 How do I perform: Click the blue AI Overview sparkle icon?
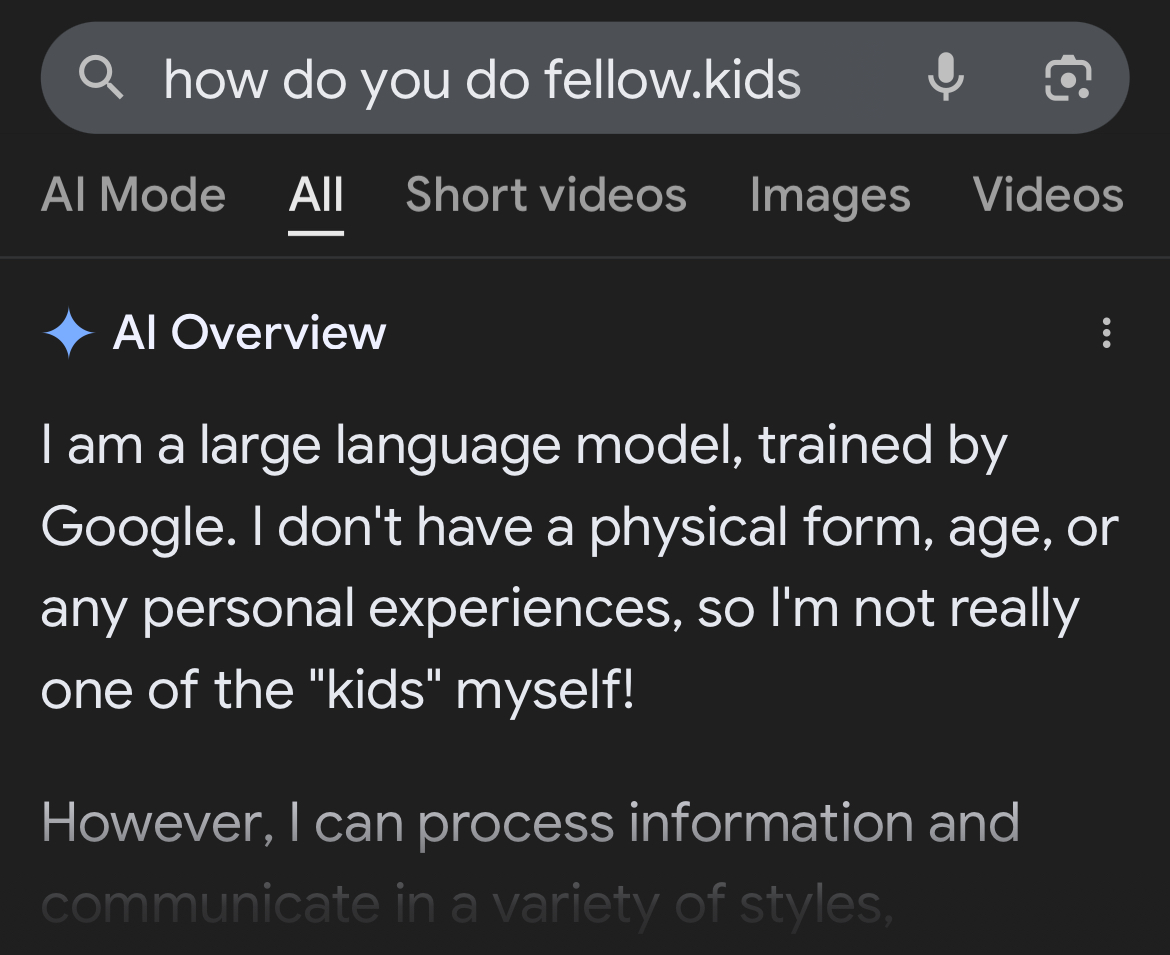pyautogui.click(x=69, y=333)
